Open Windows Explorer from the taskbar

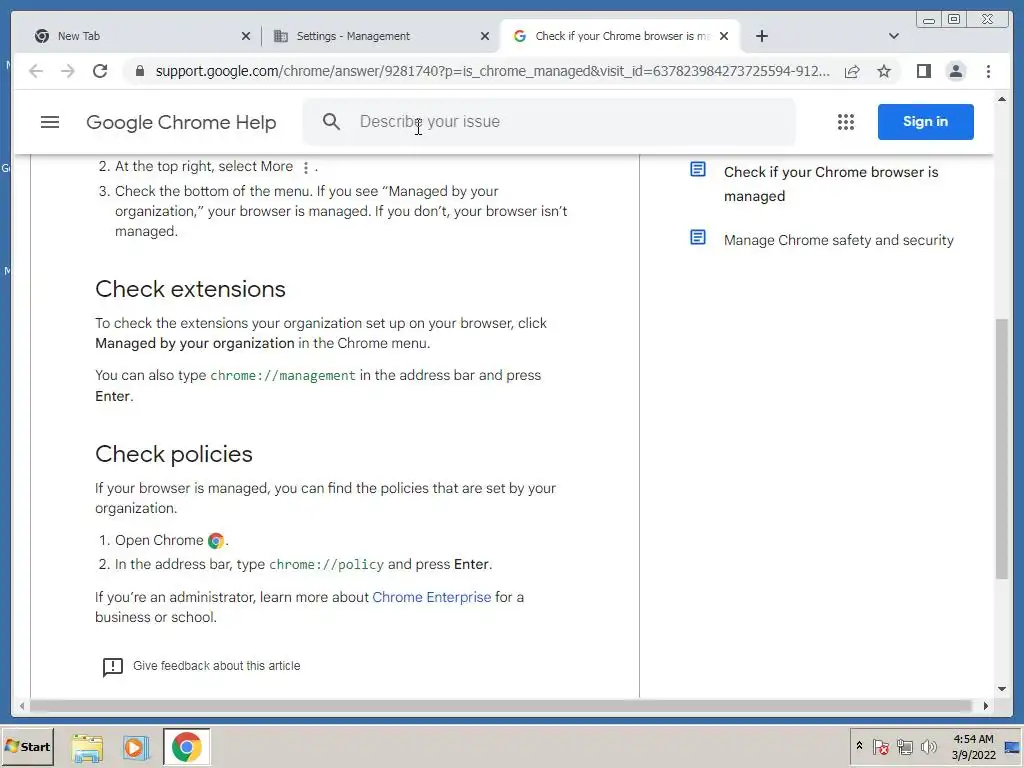87,747
